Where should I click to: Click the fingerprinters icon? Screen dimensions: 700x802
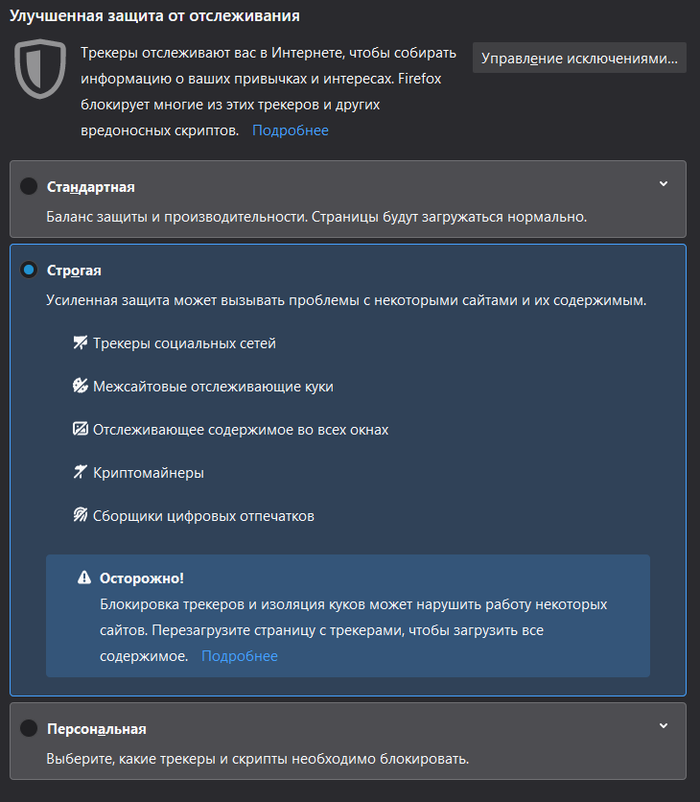[x=80, y=515]
